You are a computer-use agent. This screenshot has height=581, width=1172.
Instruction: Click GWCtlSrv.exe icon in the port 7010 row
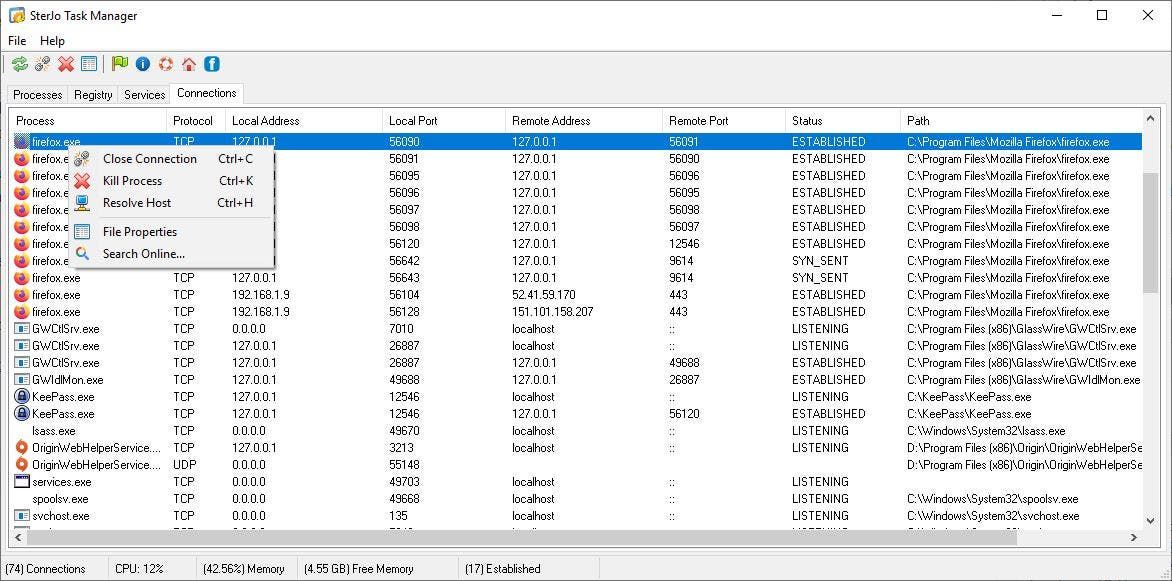click(22, 328)
